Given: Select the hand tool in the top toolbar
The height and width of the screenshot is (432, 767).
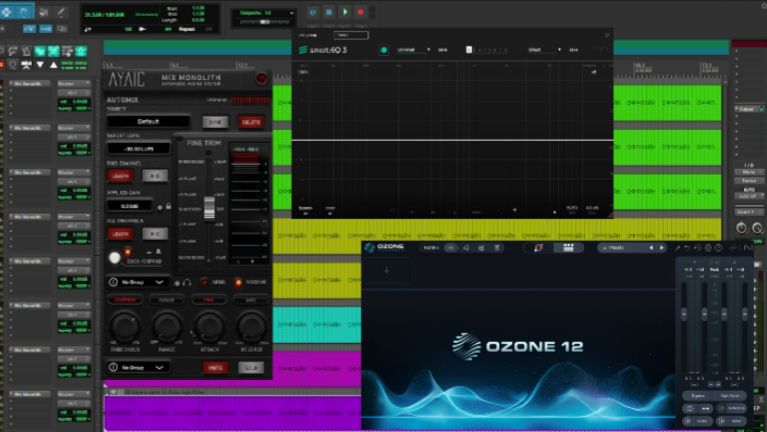Looking at the screenshot, I should 24,12.
